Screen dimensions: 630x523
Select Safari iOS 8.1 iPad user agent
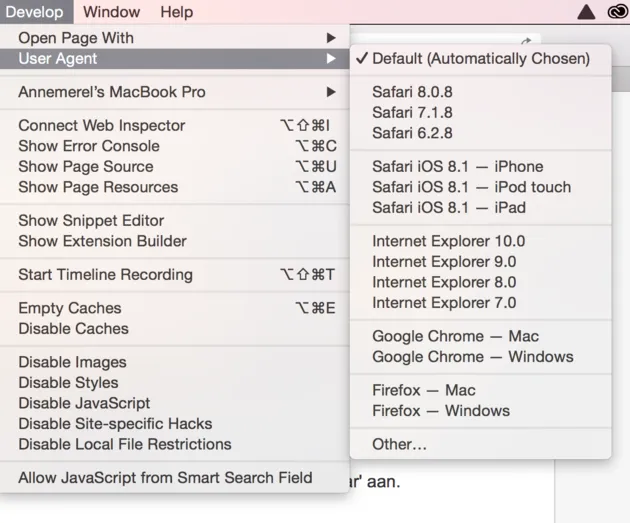[x=481, y=207]
